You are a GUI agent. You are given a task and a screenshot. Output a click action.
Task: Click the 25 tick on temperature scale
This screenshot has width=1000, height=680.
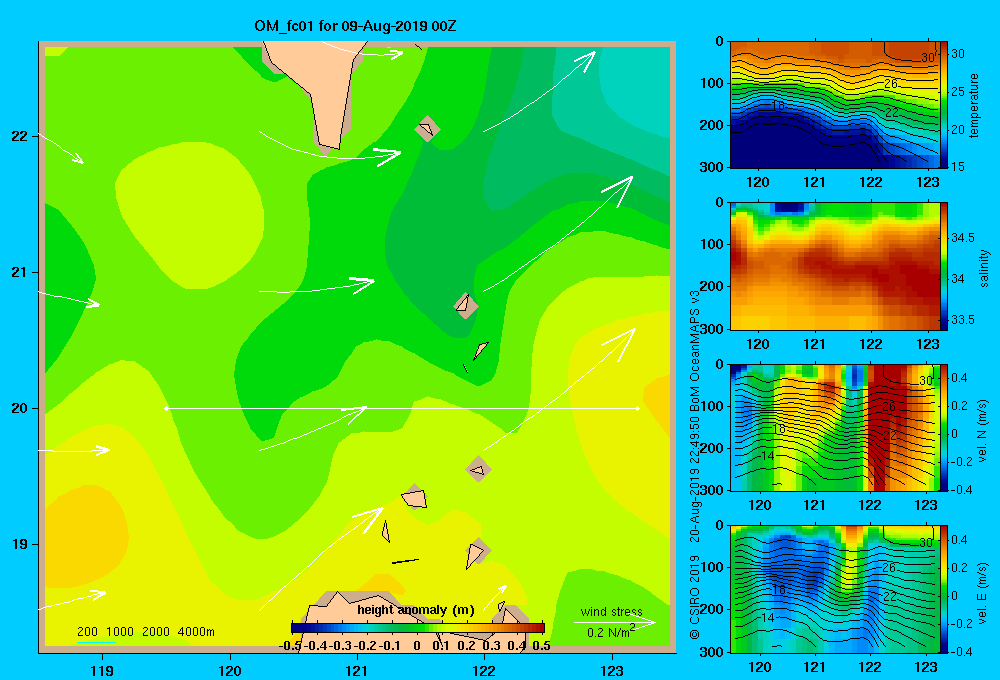[x=958, y=92]
